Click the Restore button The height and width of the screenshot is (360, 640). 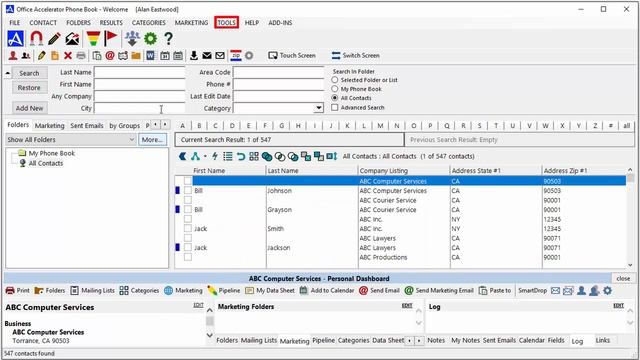(29, 88)
